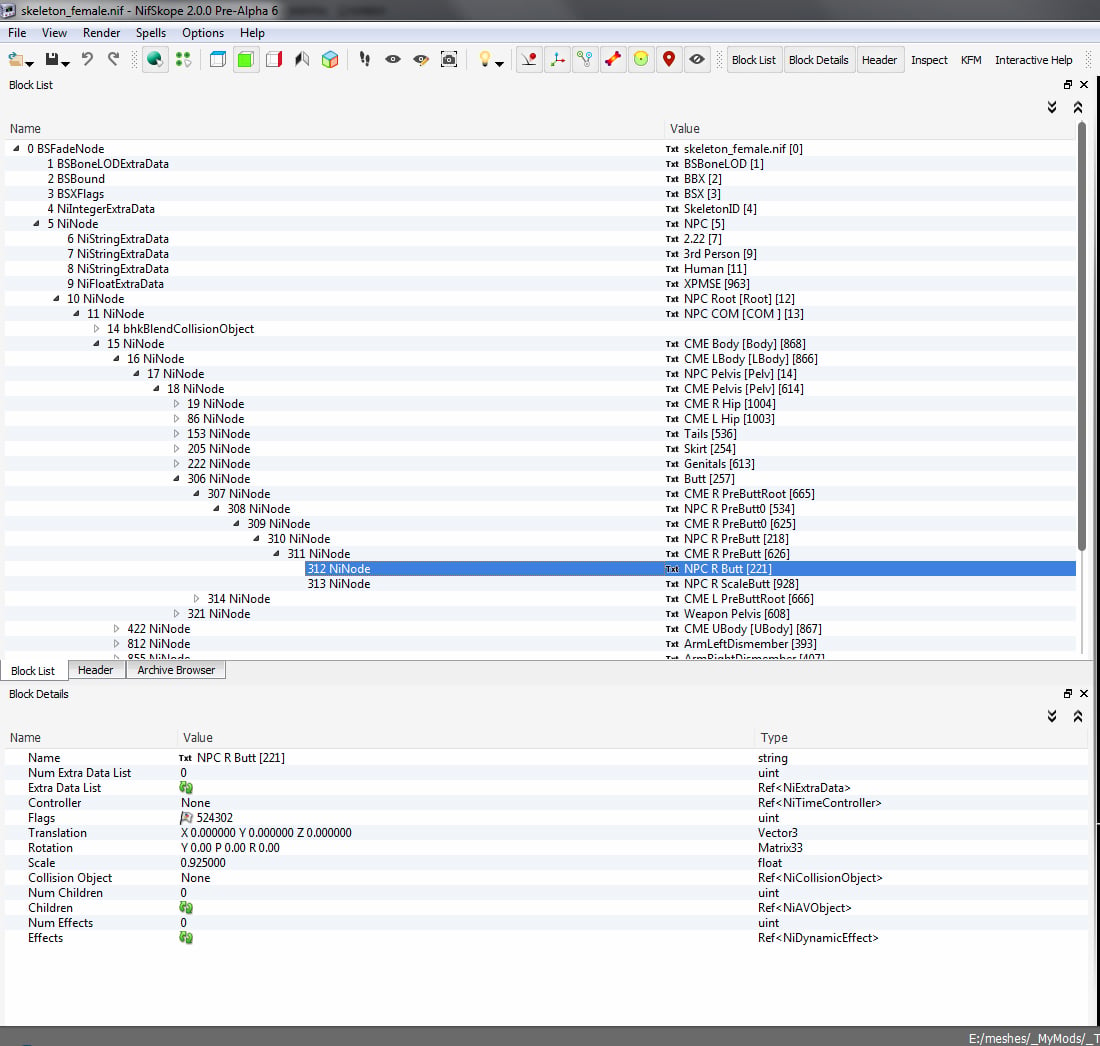Select the 313 NiNode row
This screenshot has width=1100, height=1046.
pos(540,584)
